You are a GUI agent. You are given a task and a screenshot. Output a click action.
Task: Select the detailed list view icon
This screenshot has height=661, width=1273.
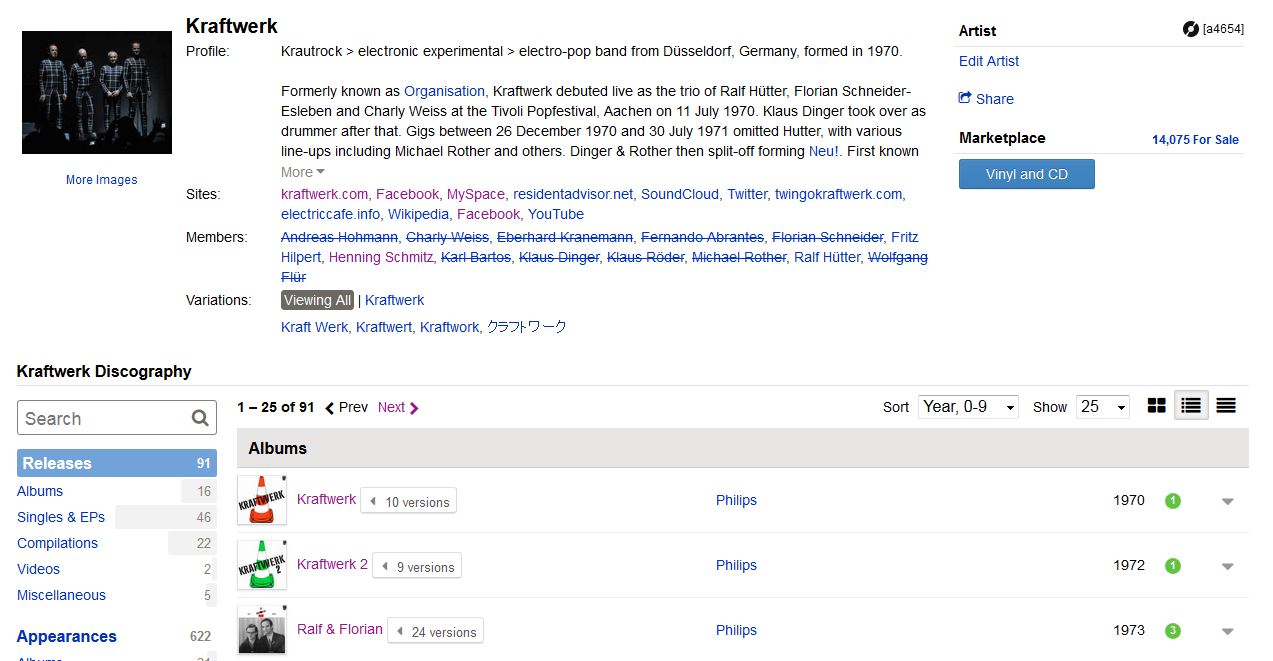(x=1191, y=406)
